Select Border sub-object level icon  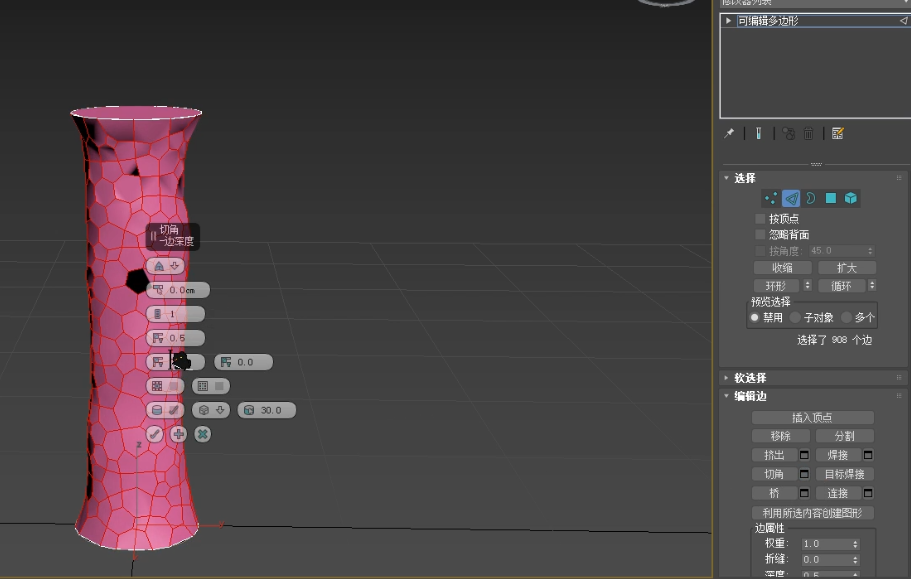tap(811, 199)
